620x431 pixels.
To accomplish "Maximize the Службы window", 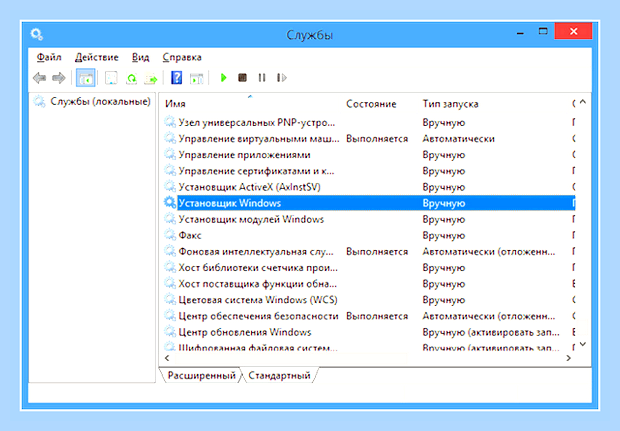I will (x=543, y=31).
